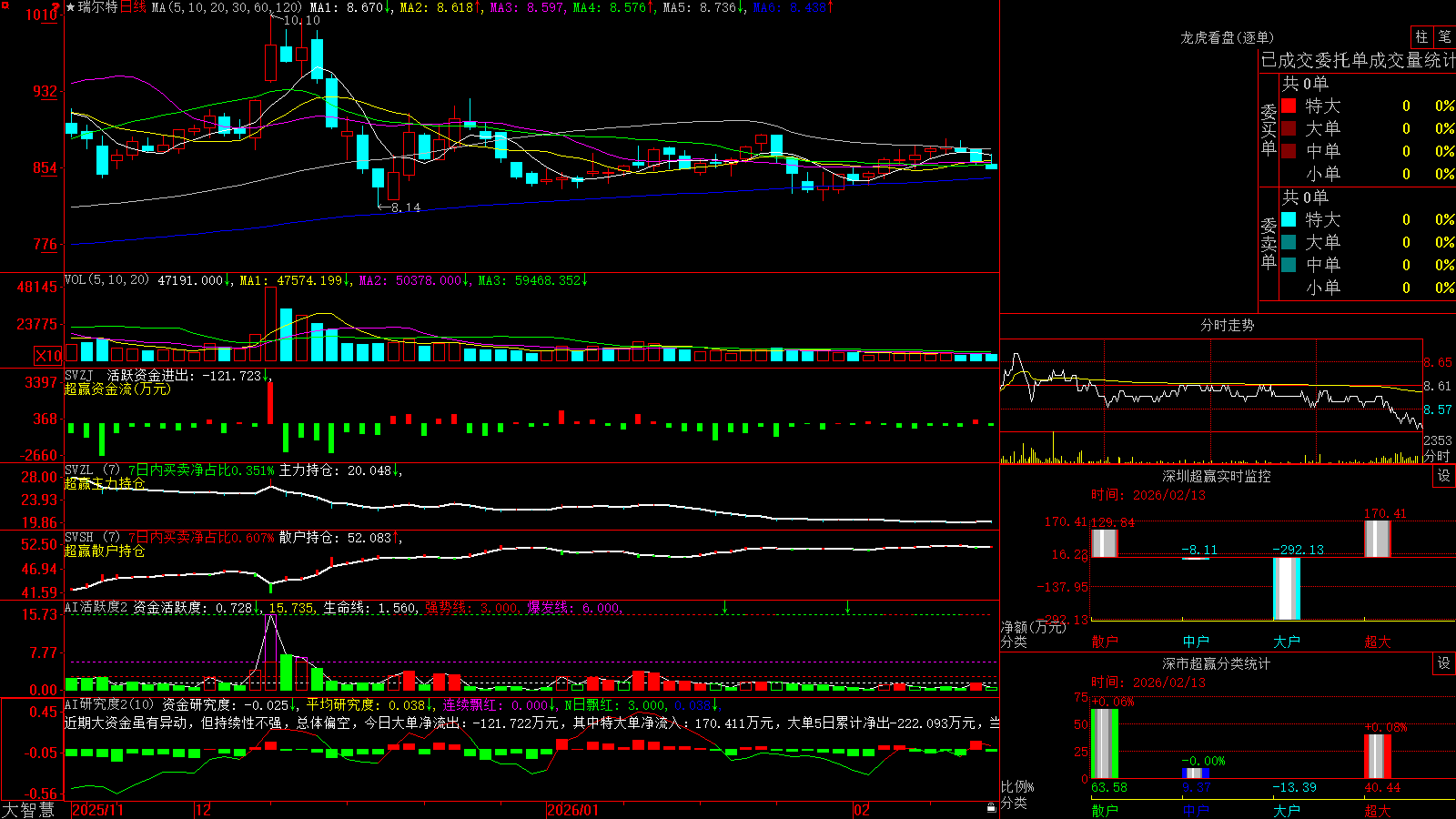1456x819 pixels.
Task: Click the 已成交委托单成交量统计 header
Action: 1358,60
